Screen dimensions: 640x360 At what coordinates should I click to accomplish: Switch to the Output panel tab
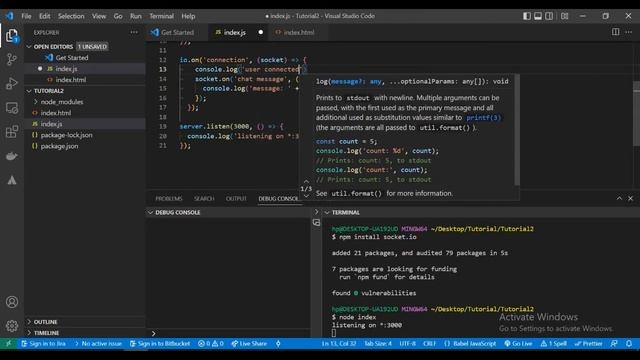tap(236, 198)
